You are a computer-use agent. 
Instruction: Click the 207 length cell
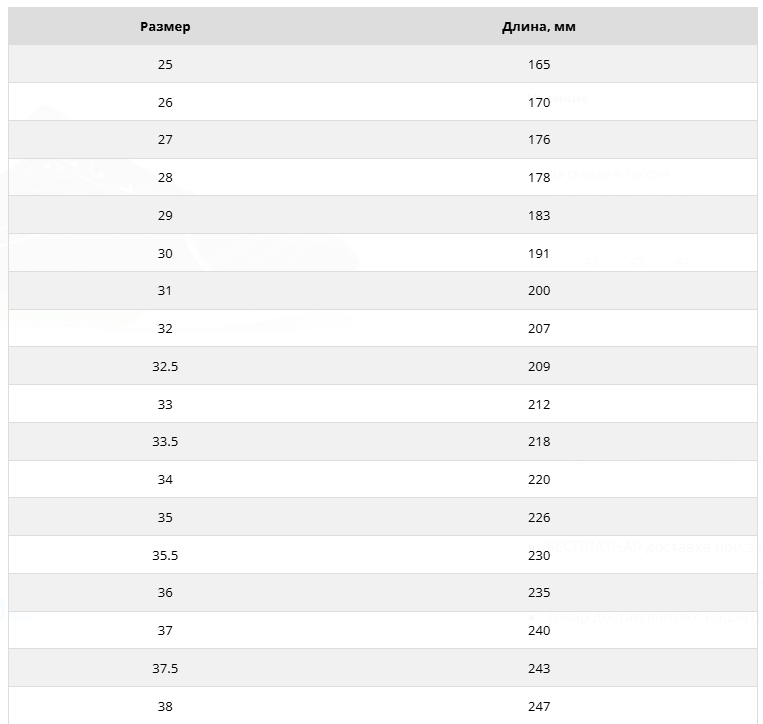(539, 329)
